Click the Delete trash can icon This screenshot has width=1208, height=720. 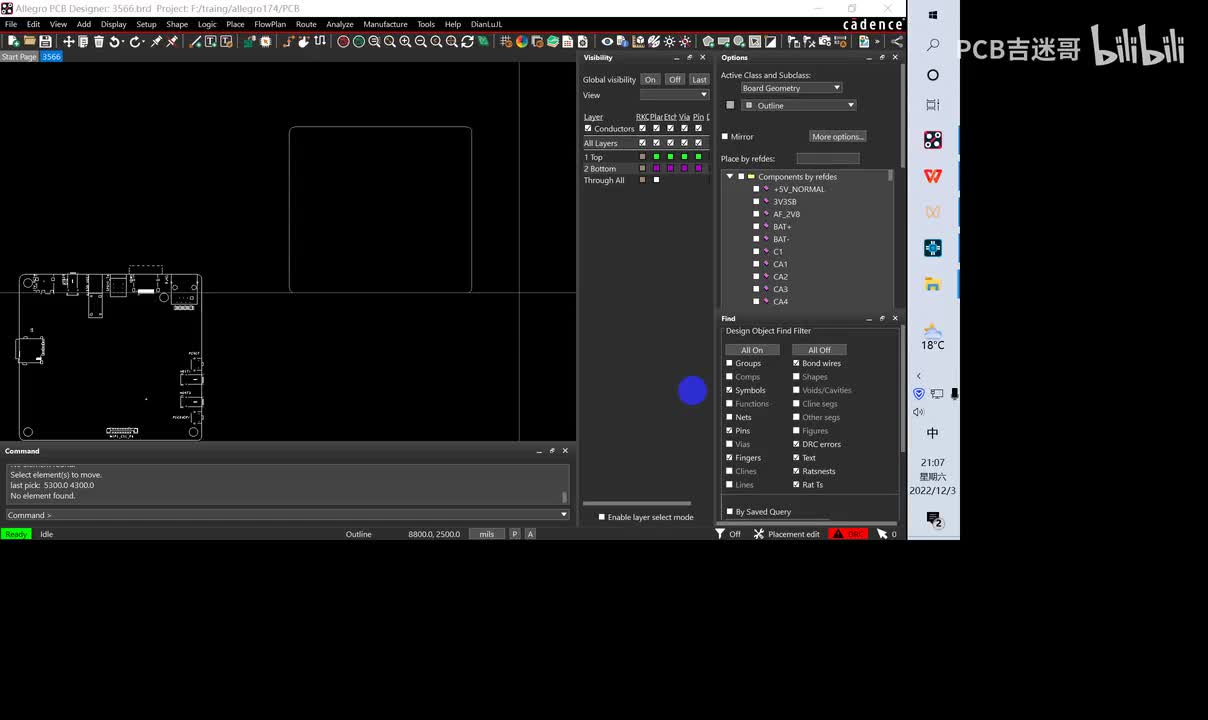pyautogui.click(x=98, y=41)
